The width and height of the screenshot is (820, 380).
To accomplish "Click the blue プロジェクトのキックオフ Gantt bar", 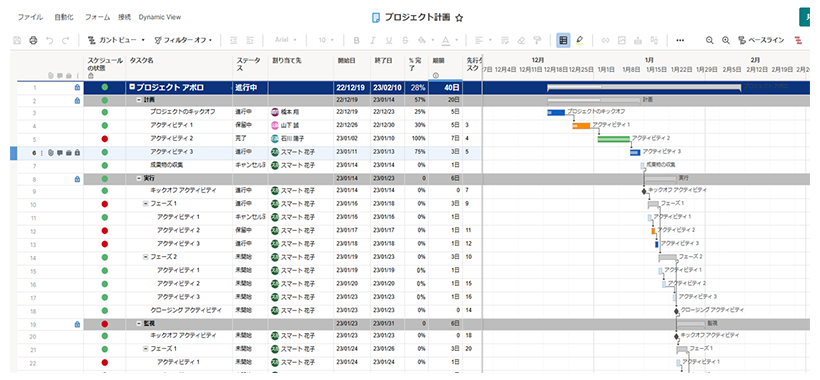I will [x=556, y=112].
